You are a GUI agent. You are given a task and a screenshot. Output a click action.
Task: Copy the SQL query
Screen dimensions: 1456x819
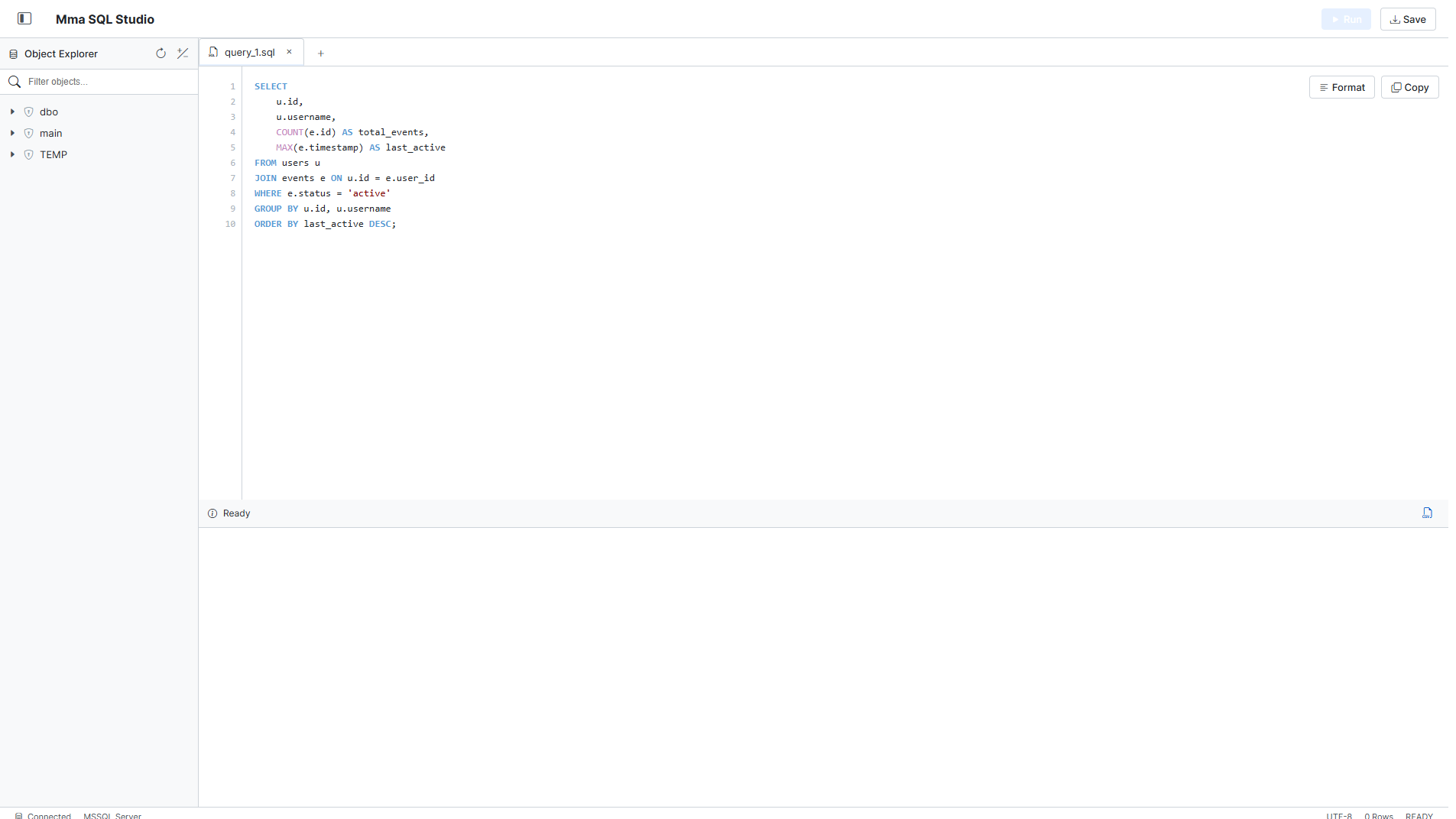click(x=1410, y=87)
